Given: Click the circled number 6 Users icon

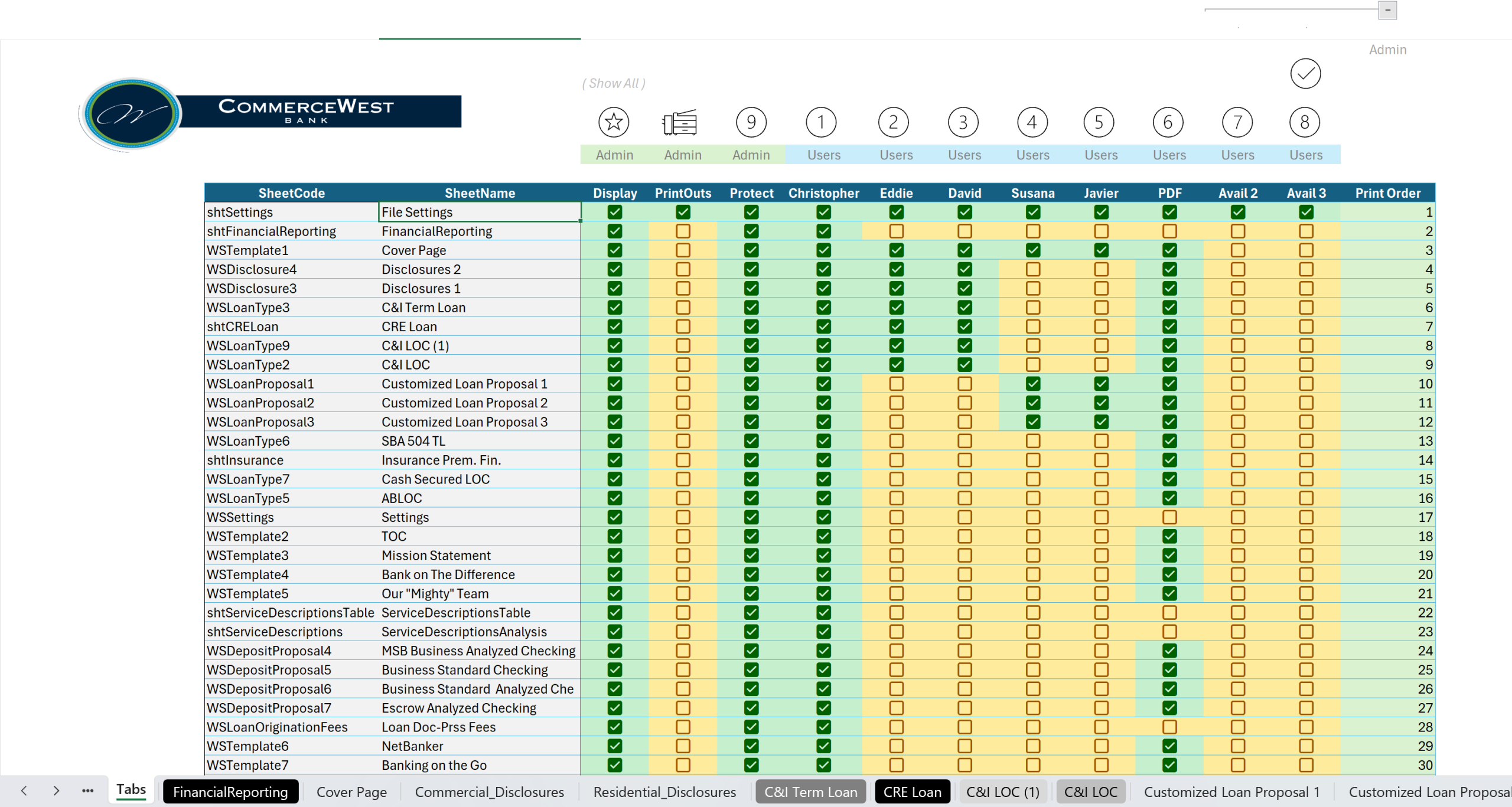Looking at the screenshot, I should point(1168,122).
